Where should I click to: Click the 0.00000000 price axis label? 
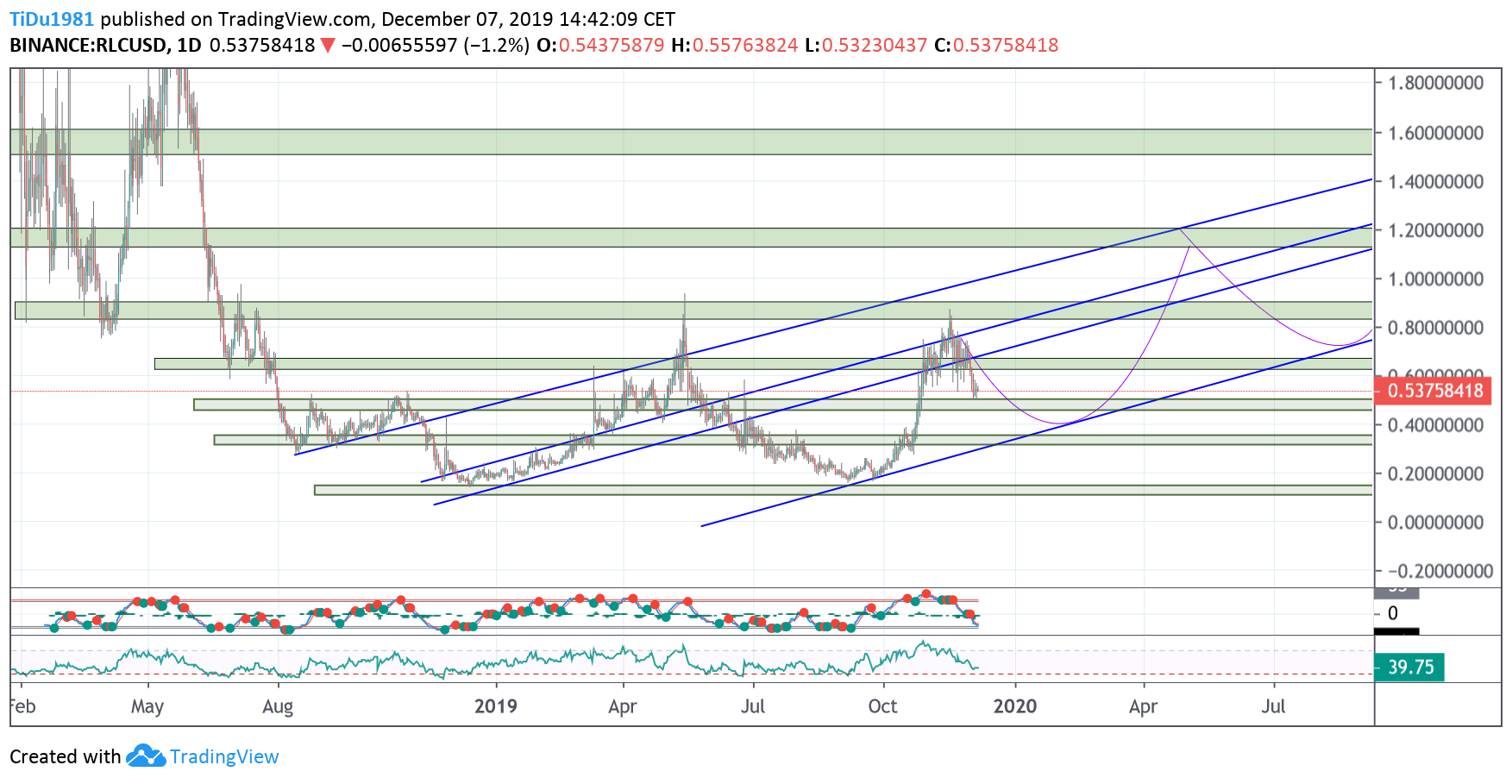click(1435, 523)
